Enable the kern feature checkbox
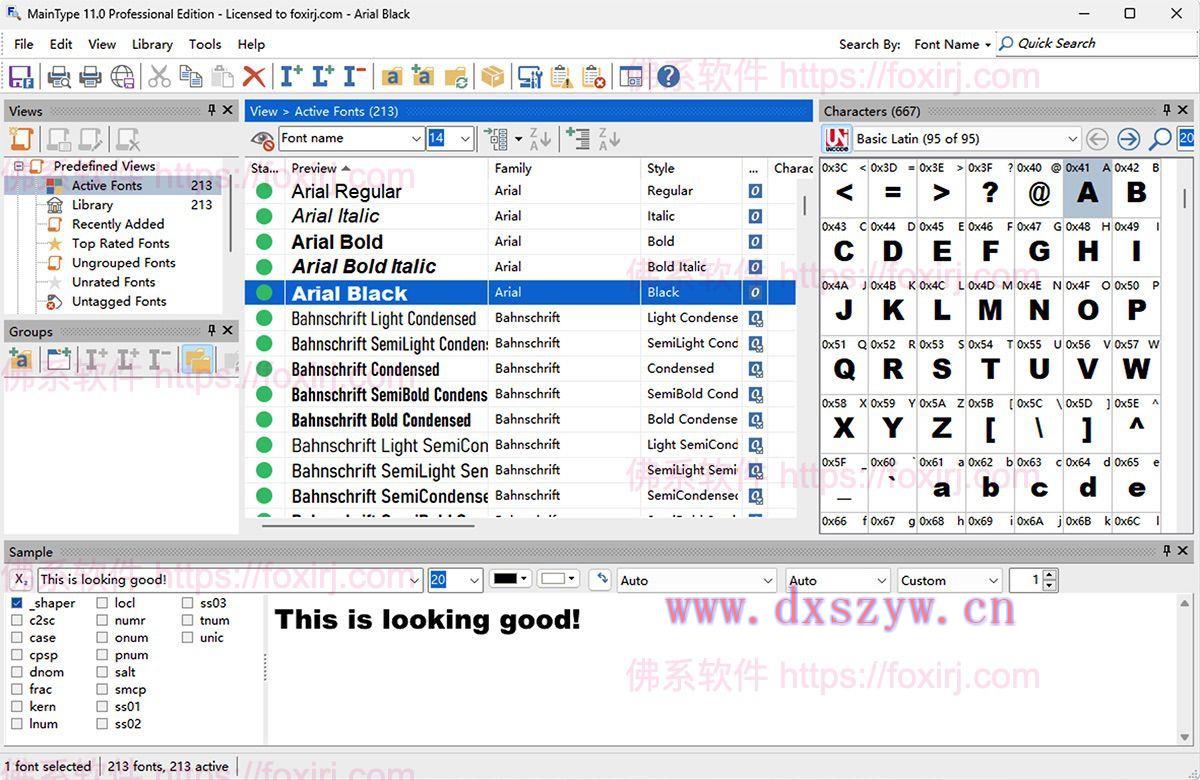The width and height of the screenshot is (1200, 780). coord(16,706)
